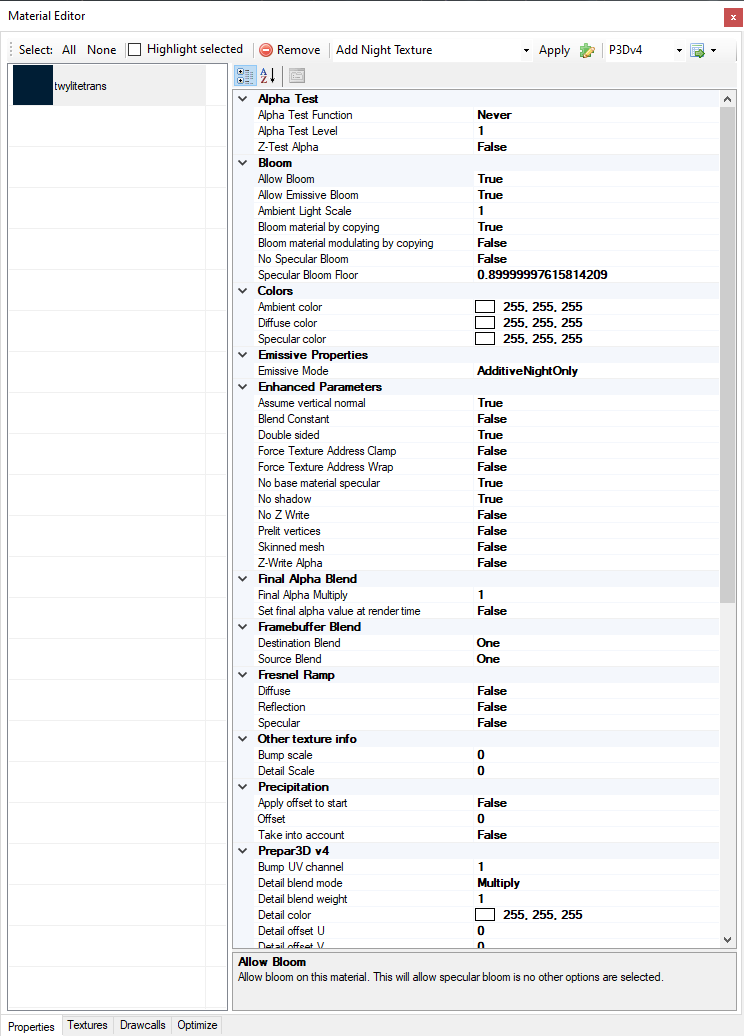Click the Apply button

(554, 50)
